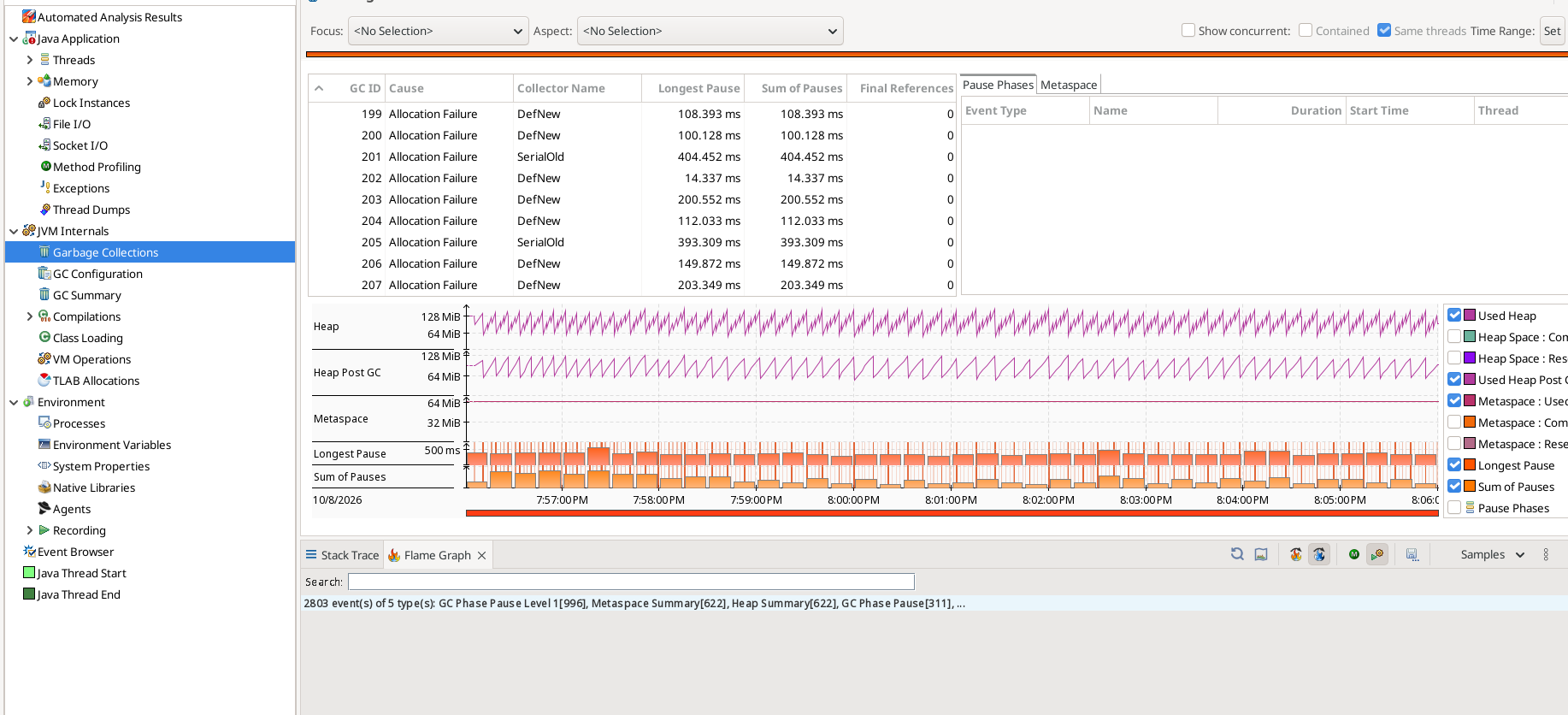Click the save flame graph icon

1412,554
